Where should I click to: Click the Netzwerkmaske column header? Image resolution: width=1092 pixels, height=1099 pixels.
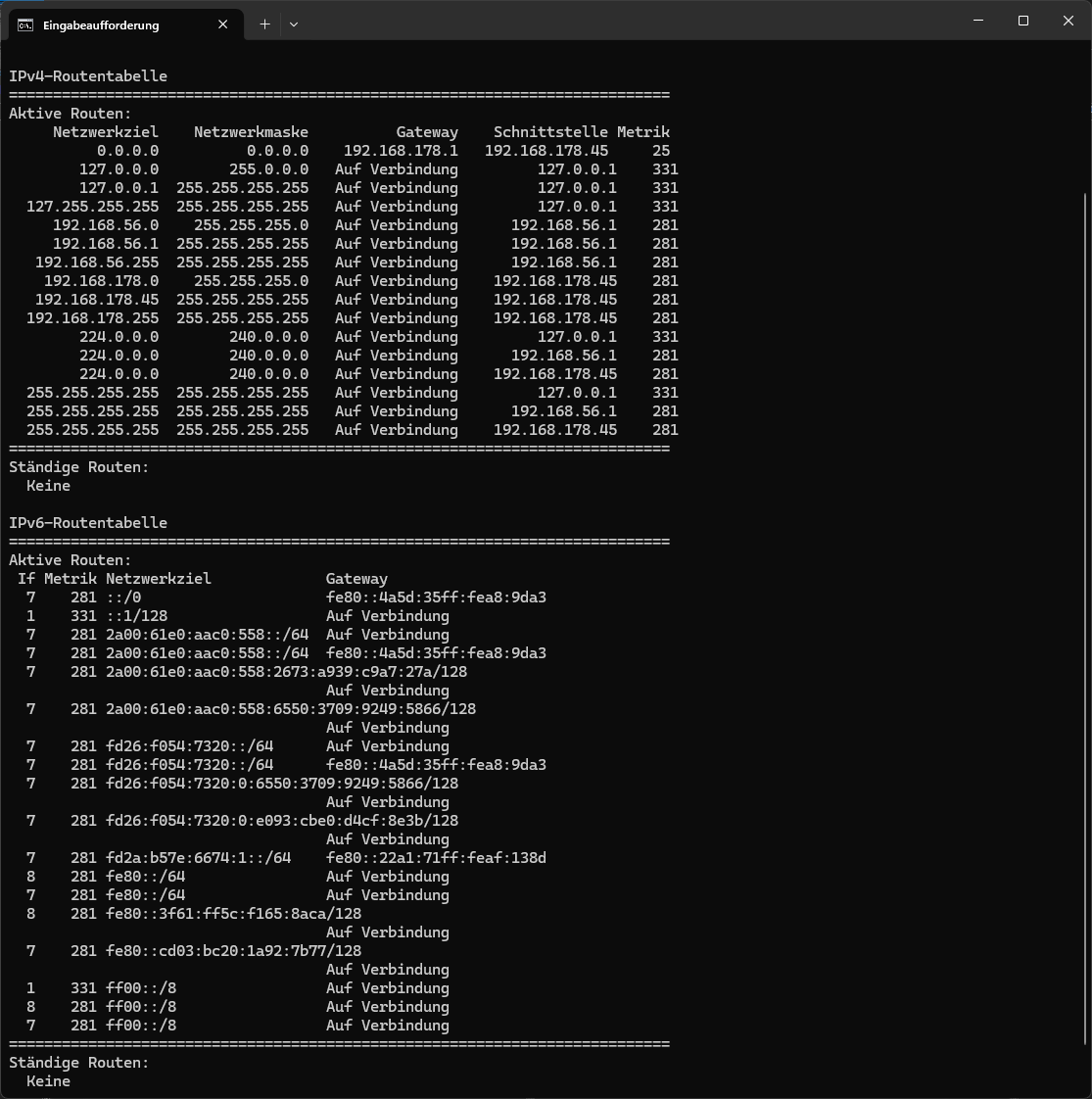click(x=251, y=132)
